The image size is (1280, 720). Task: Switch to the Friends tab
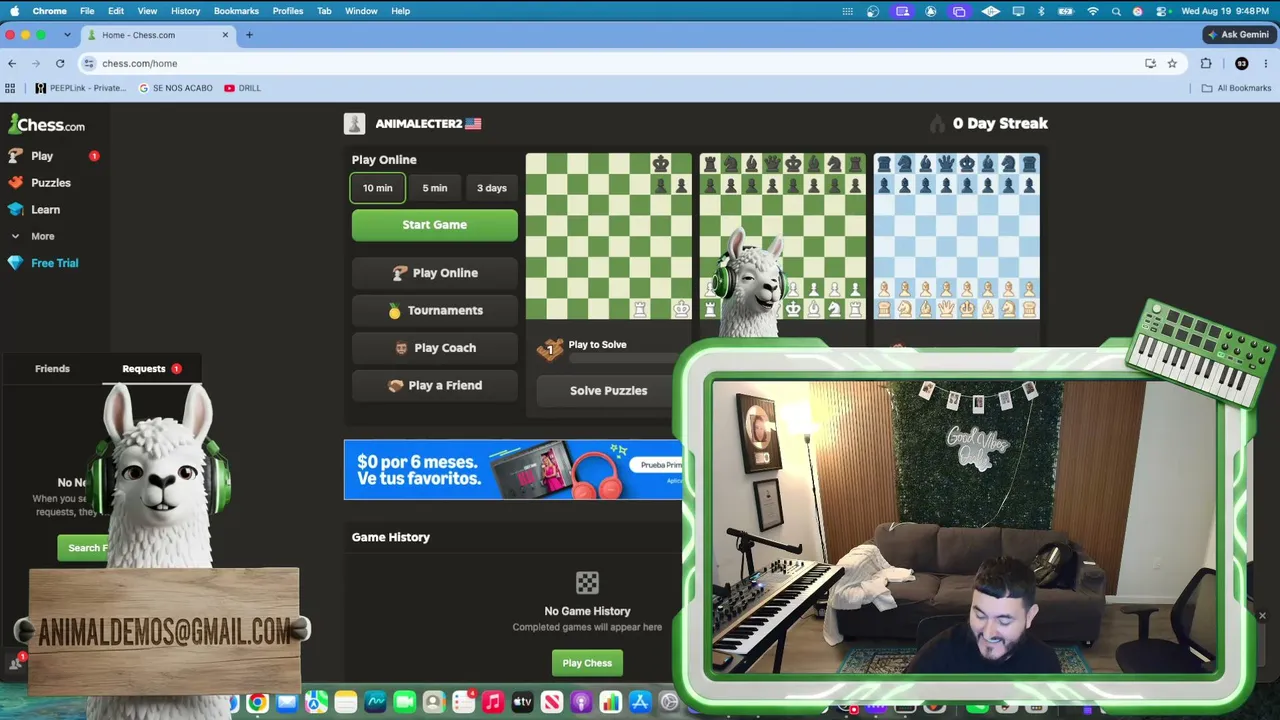52,369
